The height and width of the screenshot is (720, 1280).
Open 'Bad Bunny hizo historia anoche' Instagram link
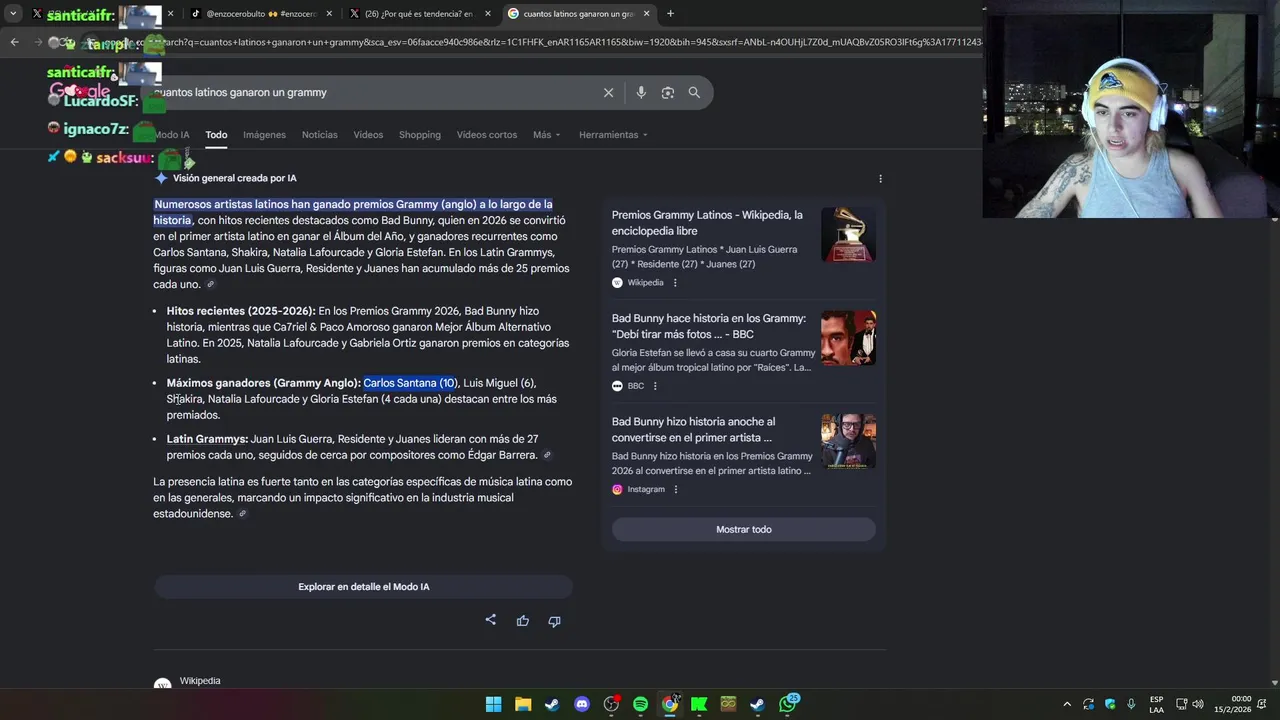click(x=693, y=430)
